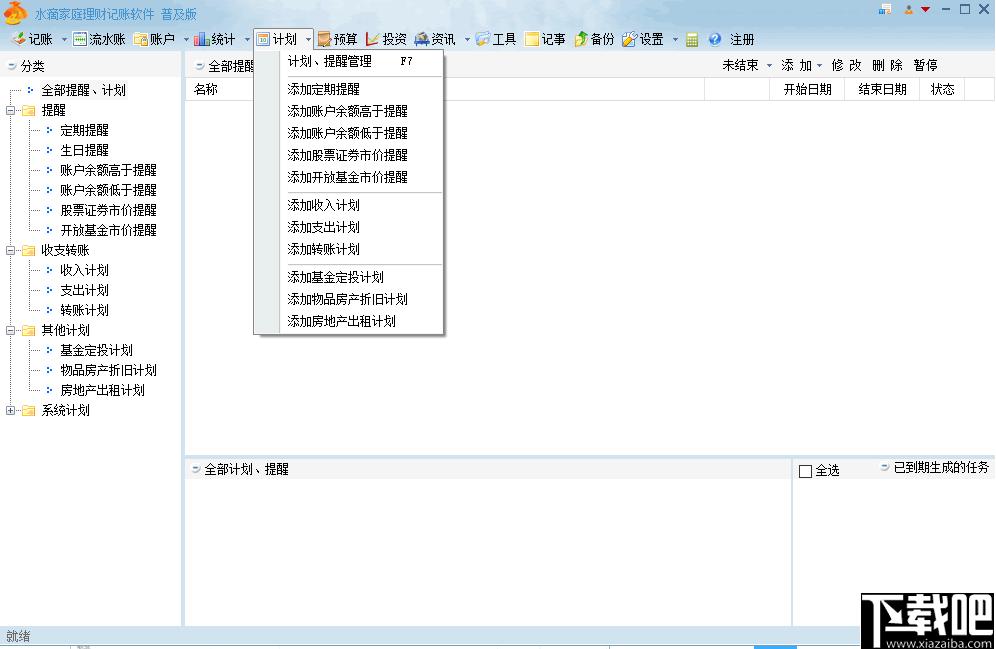The image size is (996, 649).
Task: Expand the 账户 dropdown arrow
Action: 186,39
